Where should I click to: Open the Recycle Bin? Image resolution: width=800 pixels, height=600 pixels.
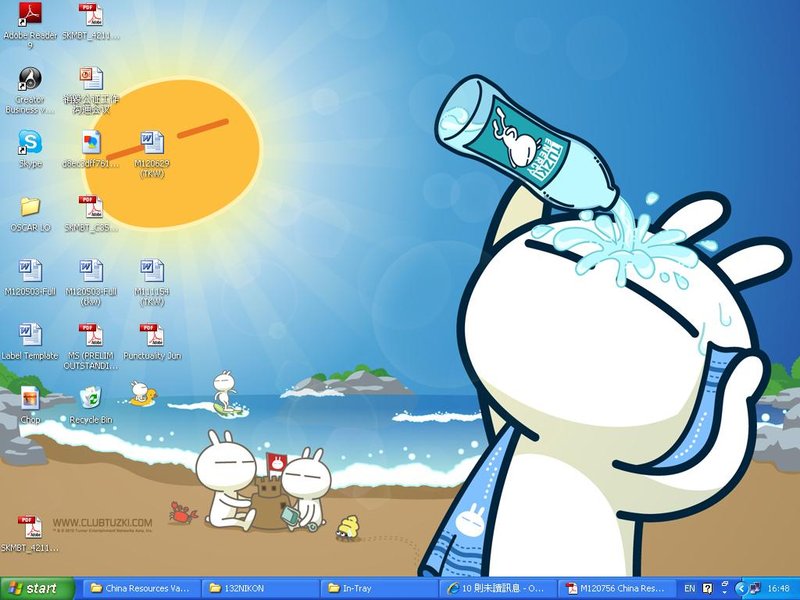(x=91, y=406)
